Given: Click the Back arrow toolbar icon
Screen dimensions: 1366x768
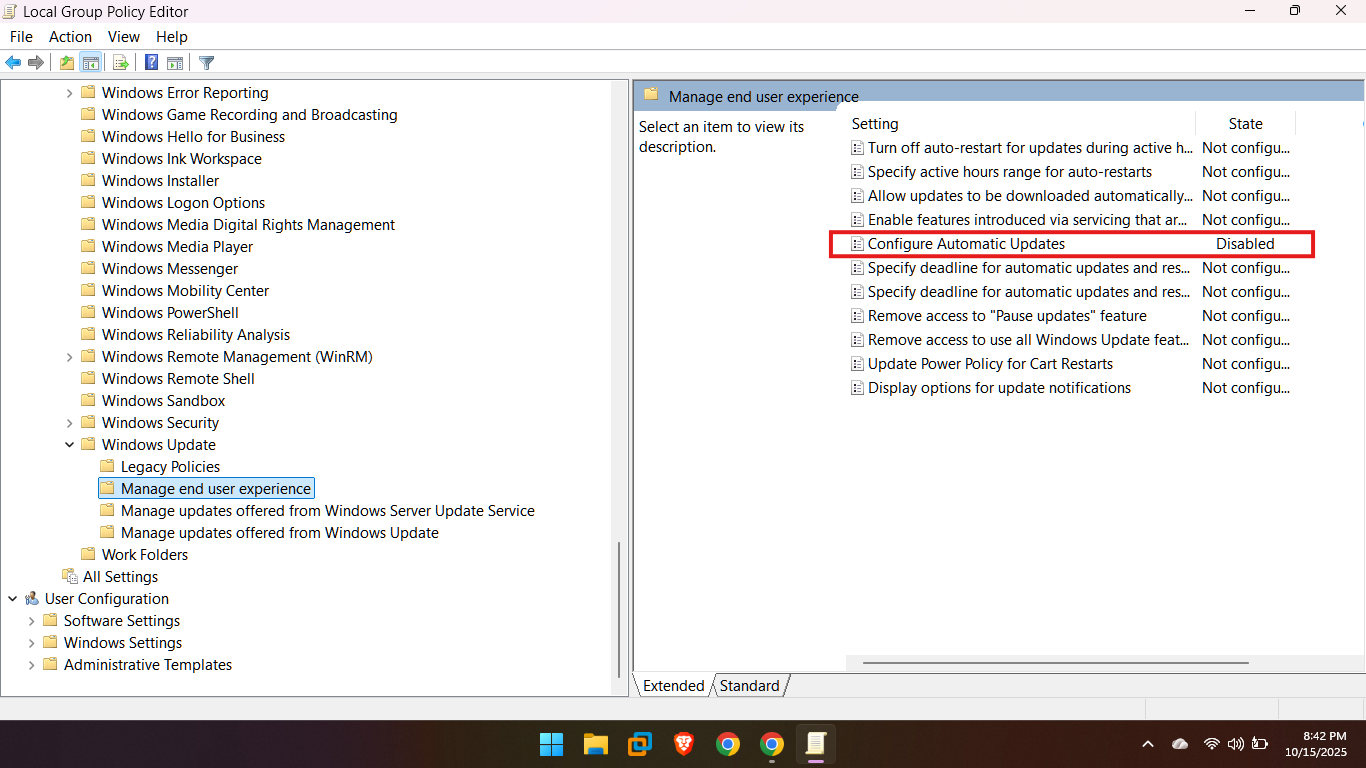Looking at the screenshot, I should pyautogui.click(x=13, y=63).
